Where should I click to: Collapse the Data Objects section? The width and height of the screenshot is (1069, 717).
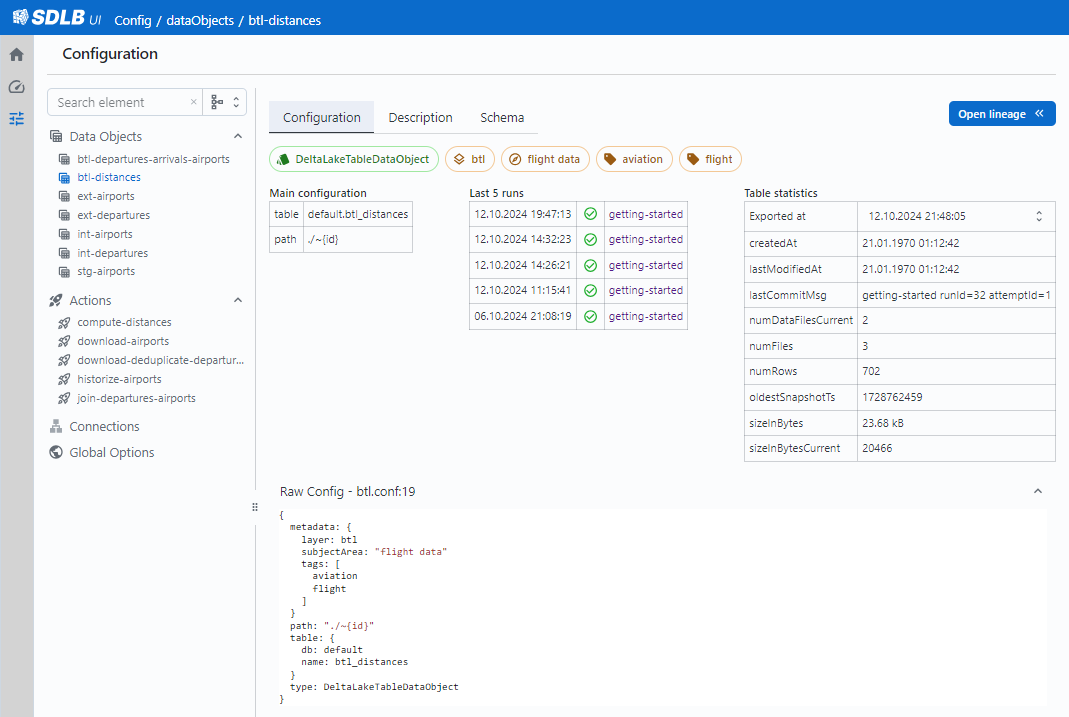click(x=238, y=136)
